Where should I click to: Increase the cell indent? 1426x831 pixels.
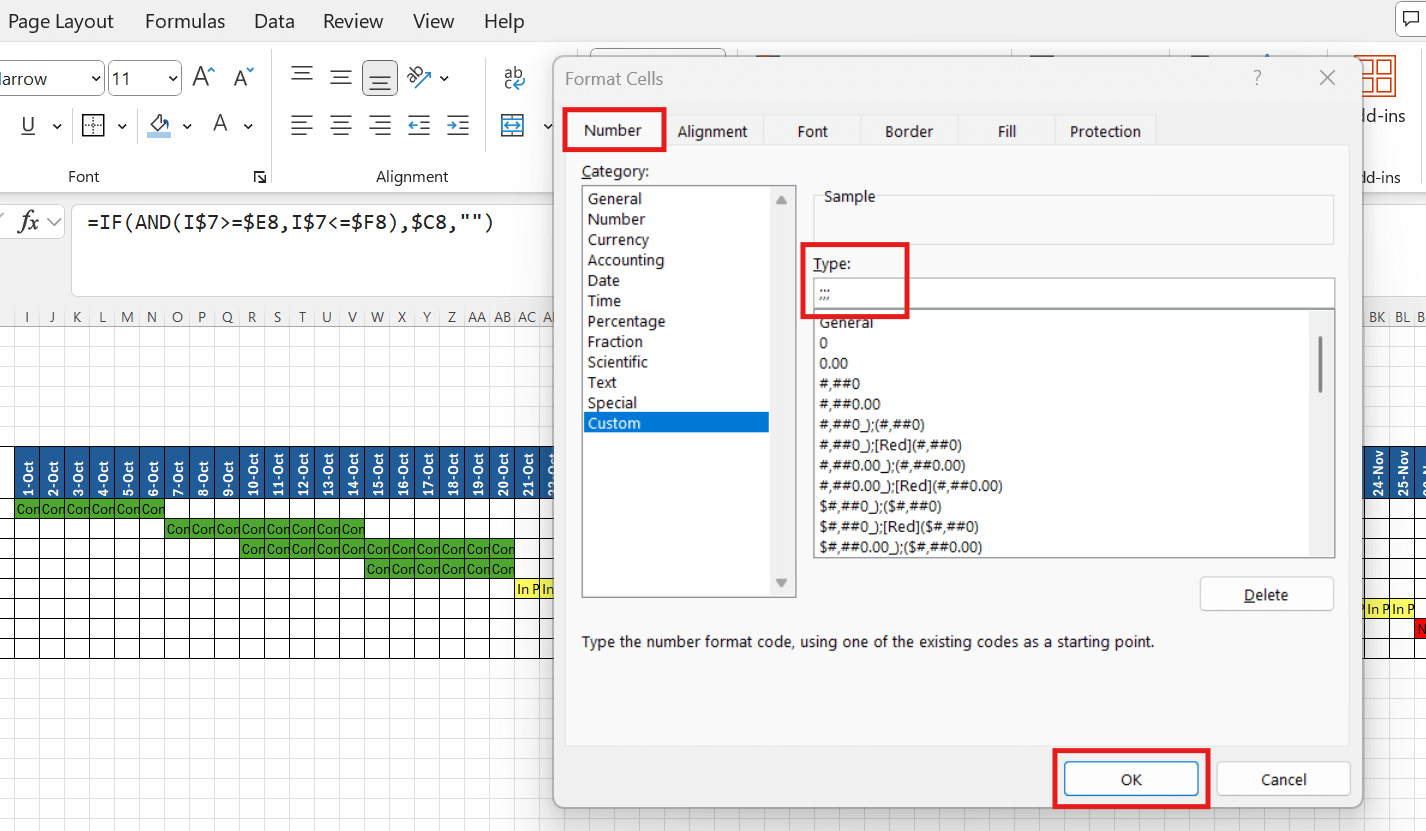pyautogui.click(x=458, y=125)
